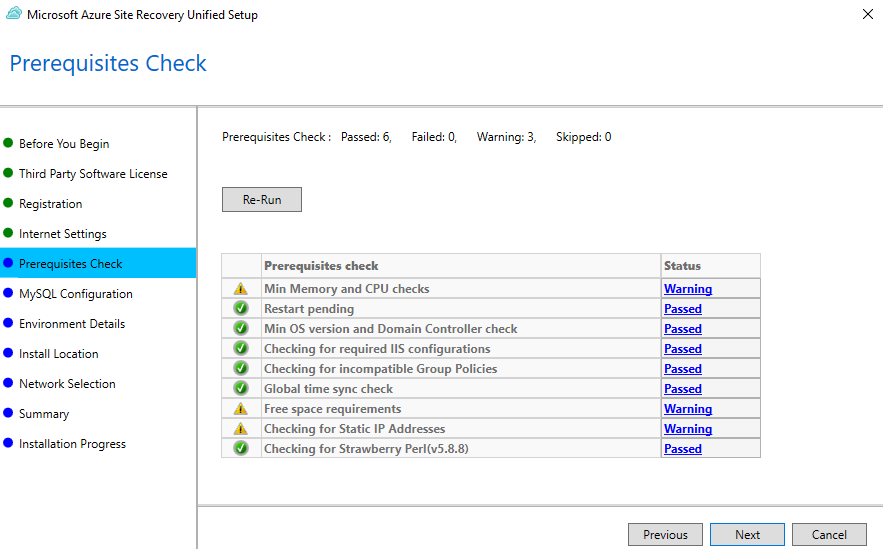Click the green check icon for Strawberry Perl

[x=241, y=449]
